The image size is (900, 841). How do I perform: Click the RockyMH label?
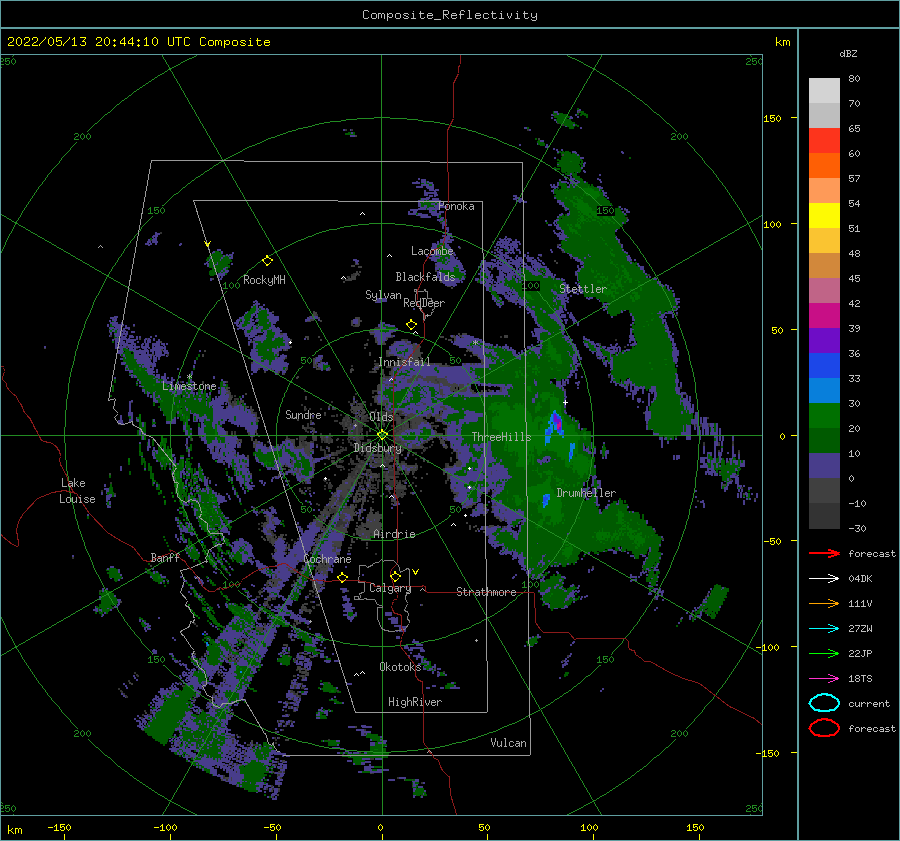pos(264,280)
